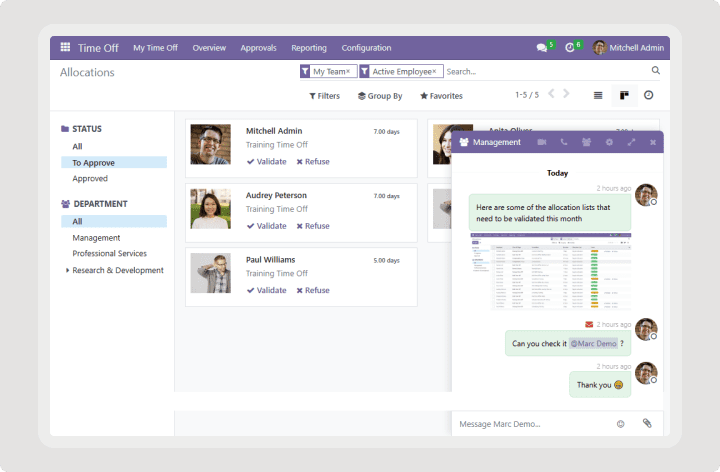Viewport: 720px width, 472px height.
Task: Open the Group By dropdown
Action: (380, 96)
